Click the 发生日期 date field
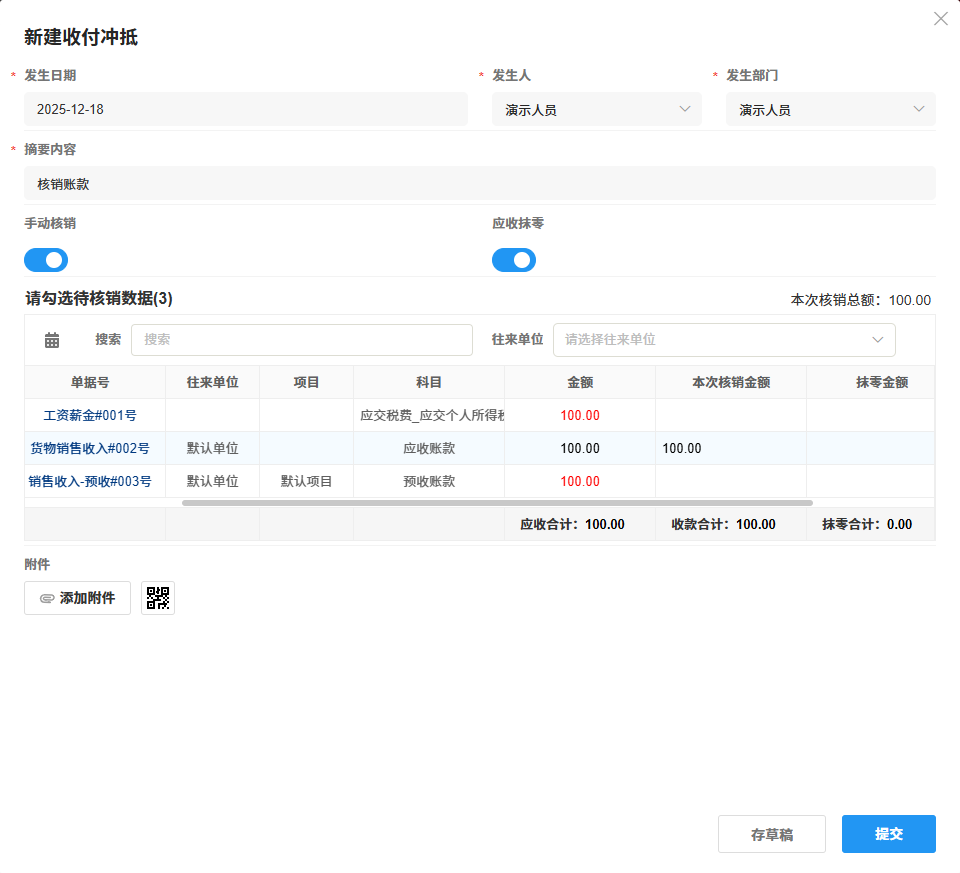This screenshot has height=873, width=960. tap(246, 109)
